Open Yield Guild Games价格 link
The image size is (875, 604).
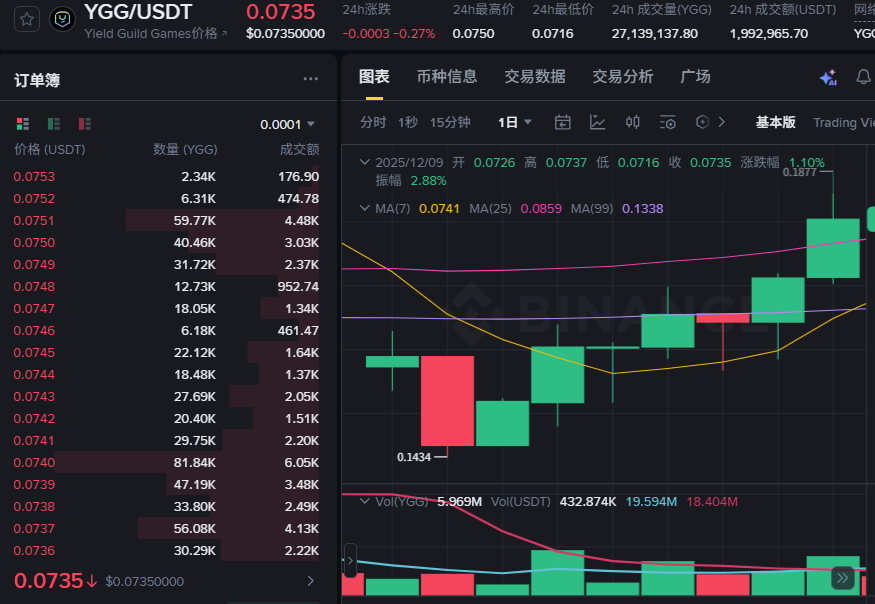click(x=156, y=33)
